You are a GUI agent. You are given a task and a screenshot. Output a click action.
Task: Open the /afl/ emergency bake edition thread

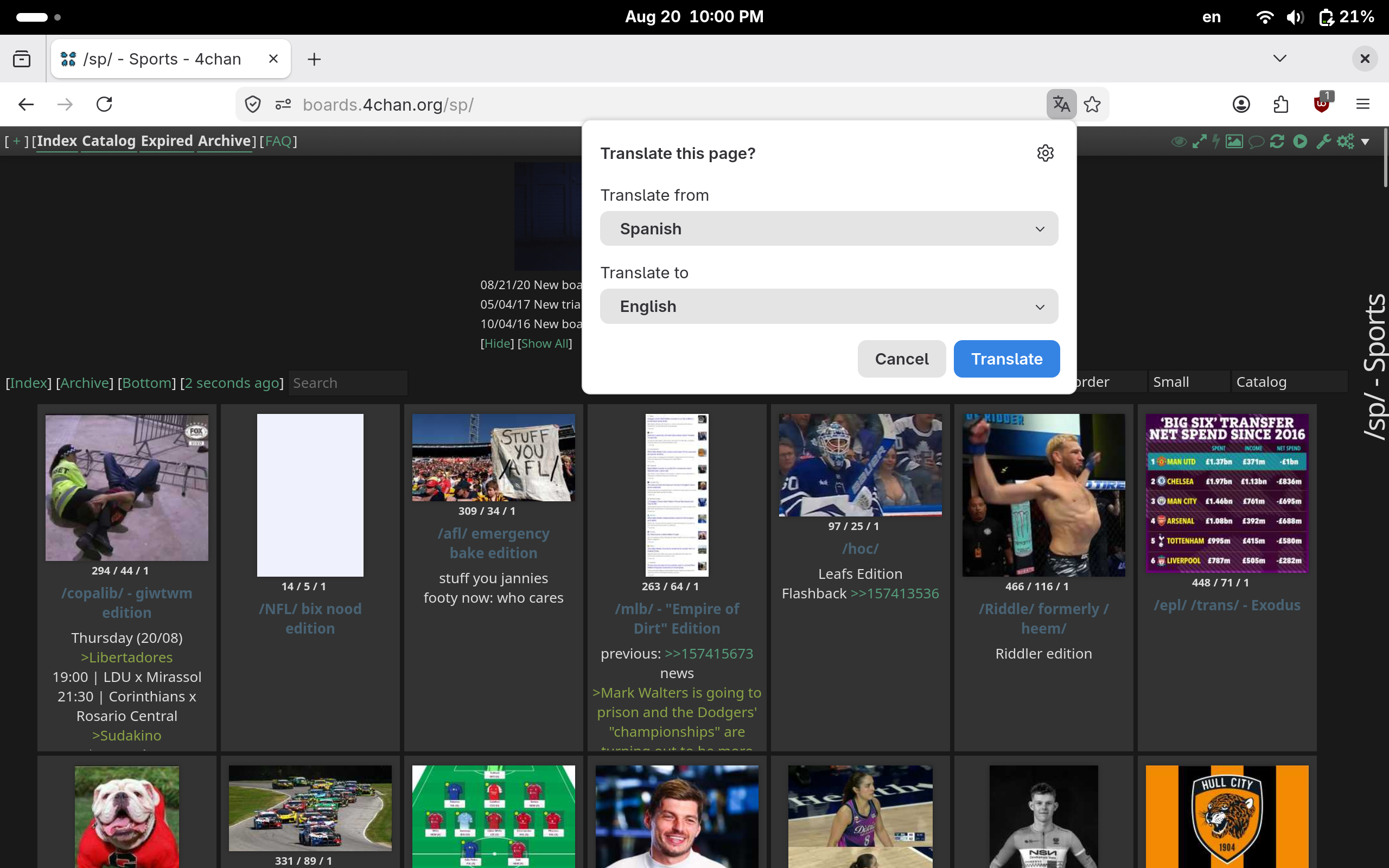tap(494, 543)
